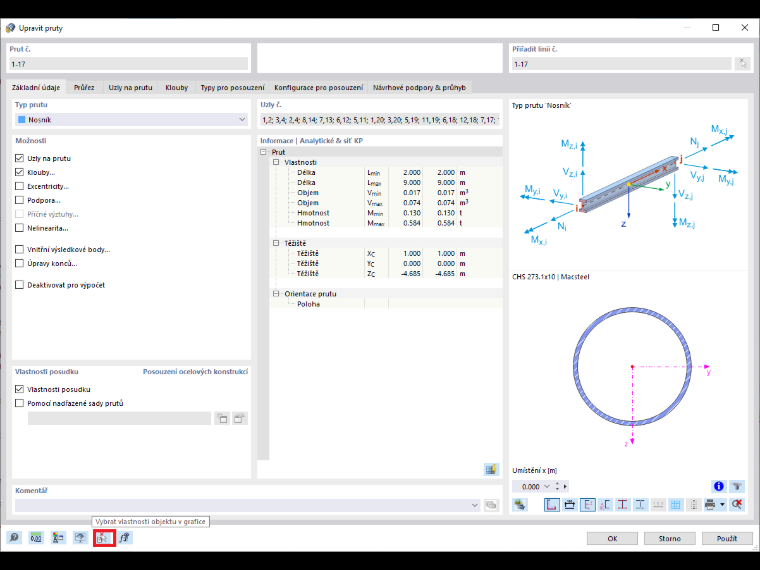
Task: Click the reset view magnifier with red X
Action: pyautogui.click(x=737, y=505)
